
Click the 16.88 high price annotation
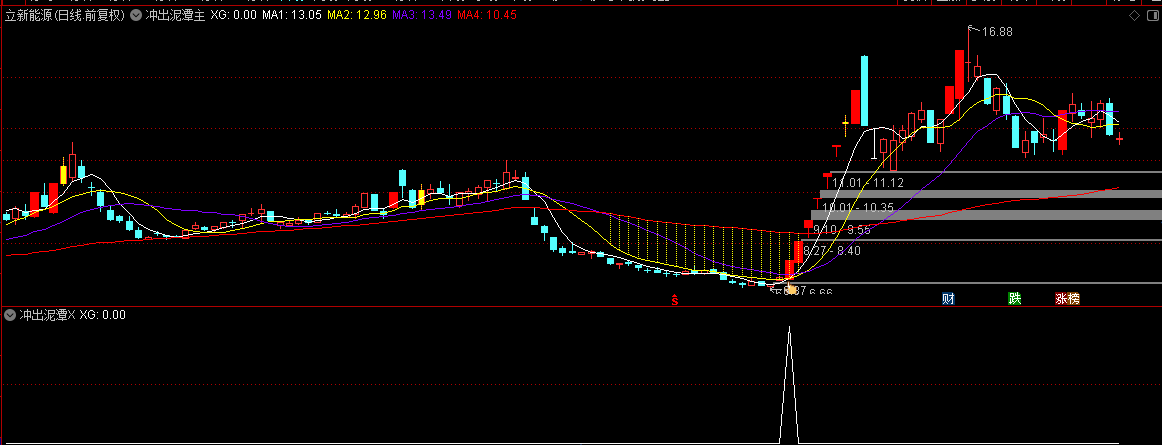(997, 32)
